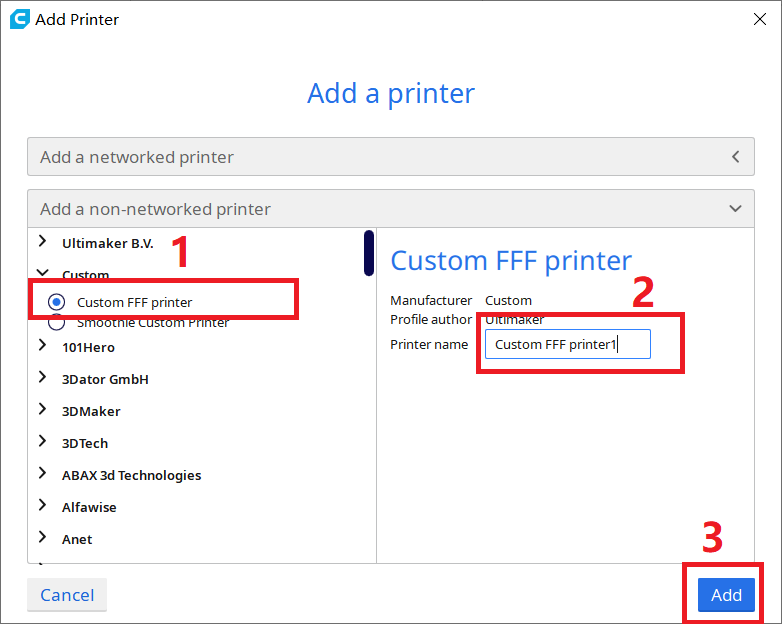Click the Anet label in list
This screenshot has width=782, height=624.
click(x=77, y=539)
